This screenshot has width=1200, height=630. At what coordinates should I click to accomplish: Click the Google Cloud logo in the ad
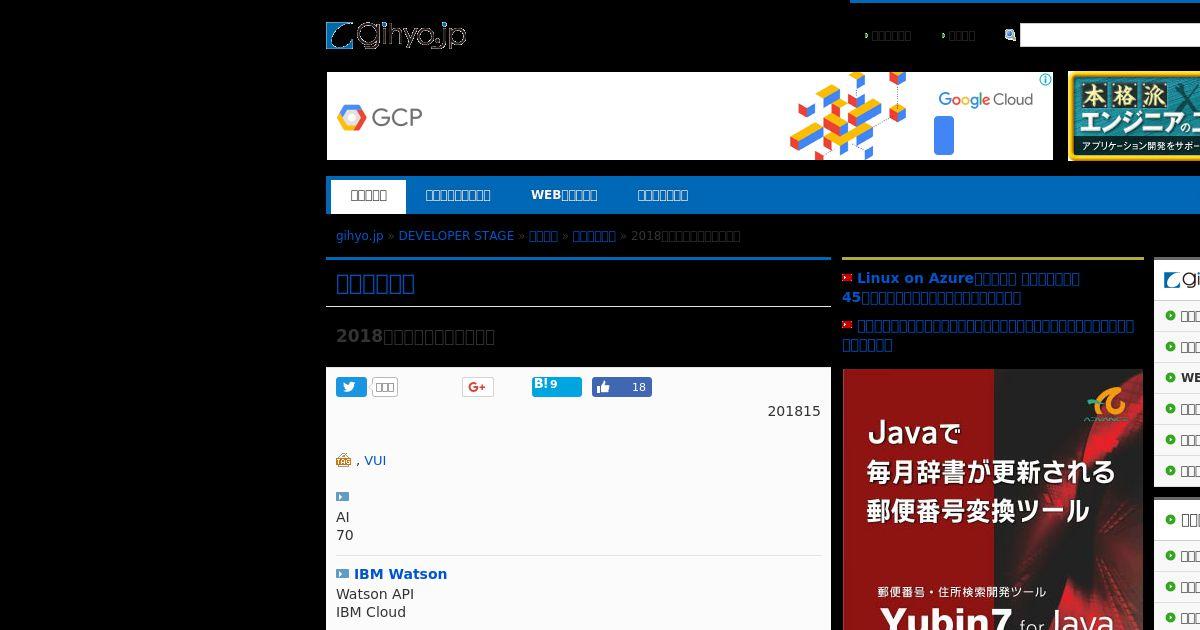coord(985,99)
